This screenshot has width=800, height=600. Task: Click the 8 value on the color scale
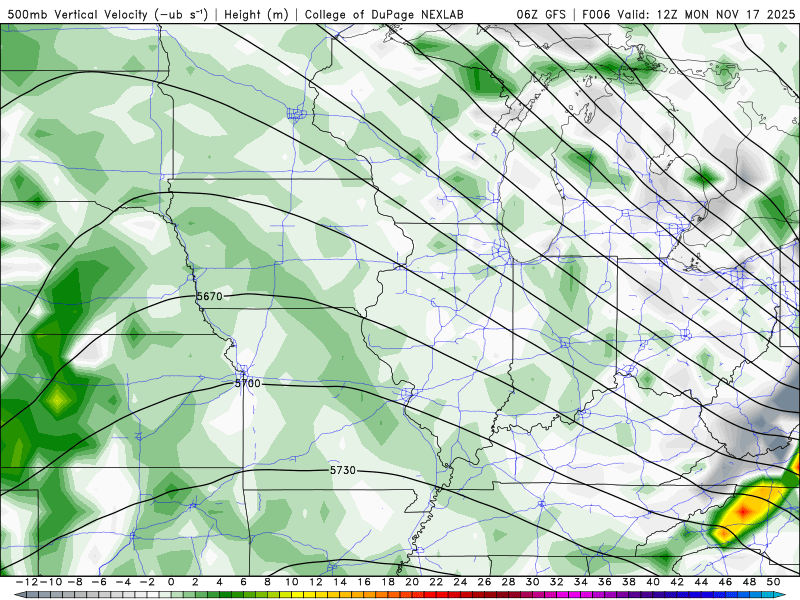coord(267,582)
